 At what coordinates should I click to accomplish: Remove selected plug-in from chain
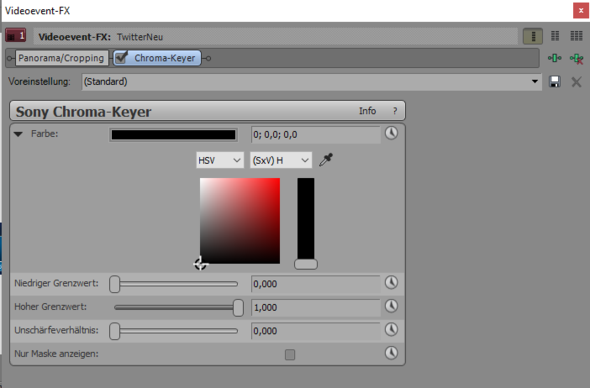pos(576,58)
